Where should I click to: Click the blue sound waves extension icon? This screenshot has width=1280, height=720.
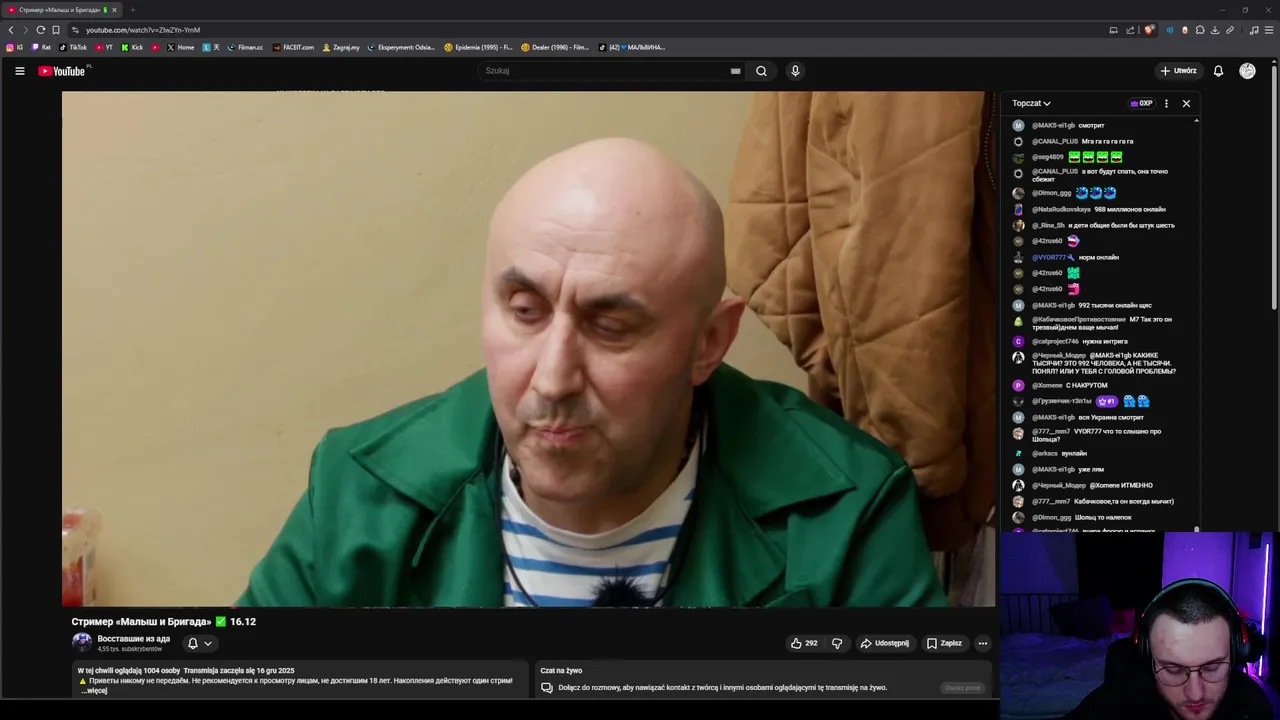(1170, 30)
